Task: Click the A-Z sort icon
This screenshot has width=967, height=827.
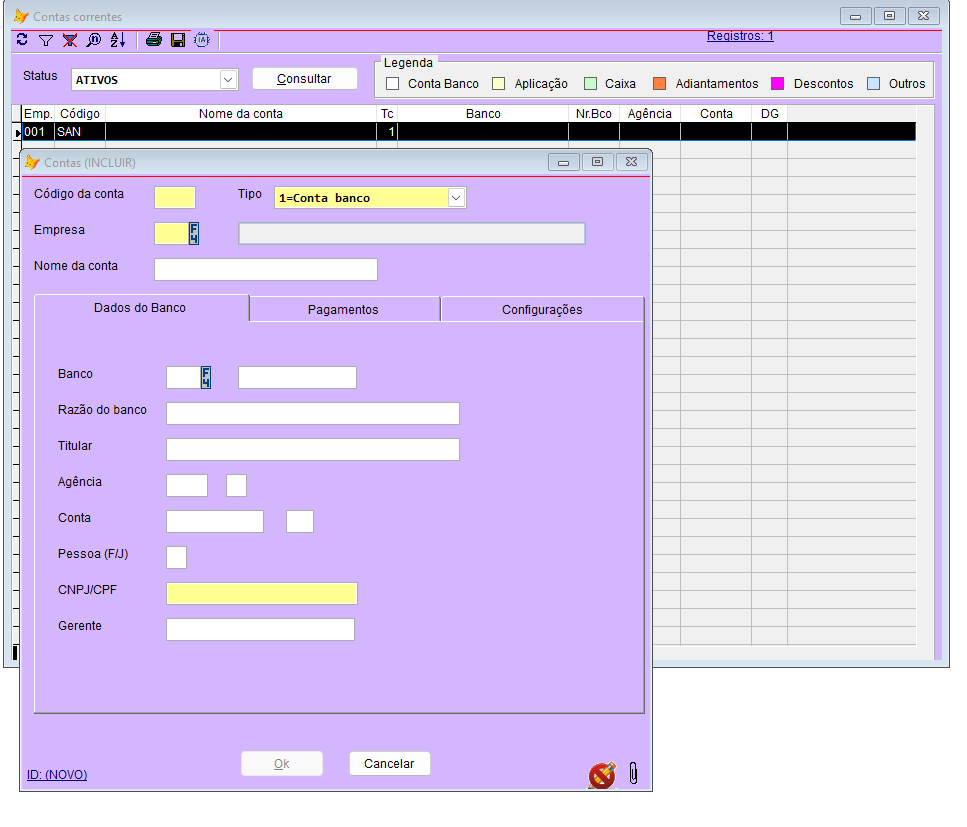Action: (x=118, y=40)
